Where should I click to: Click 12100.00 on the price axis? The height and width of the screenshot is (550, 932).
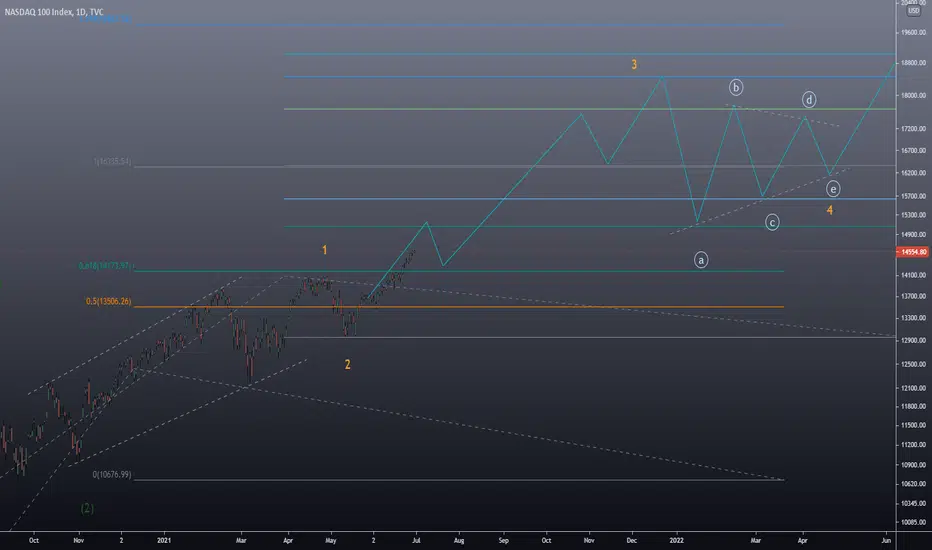[x=913, y=388]
